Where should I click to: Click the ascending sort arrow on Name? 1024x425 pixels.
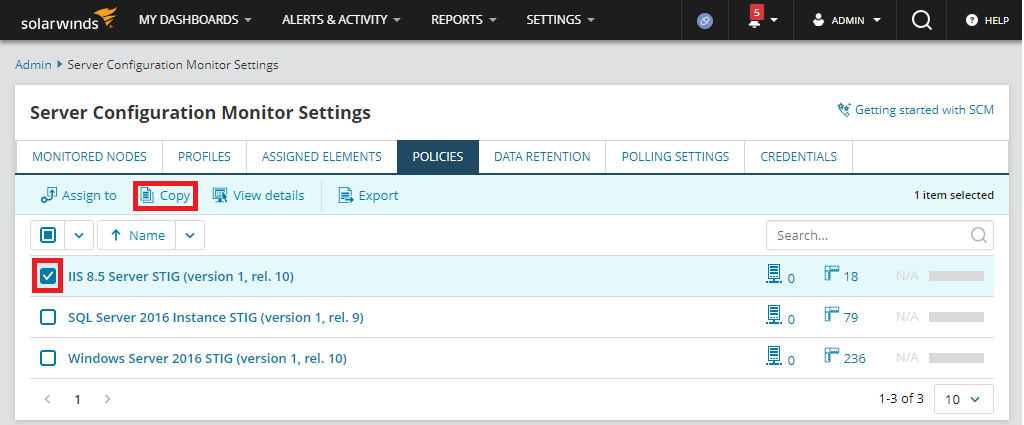116,235
